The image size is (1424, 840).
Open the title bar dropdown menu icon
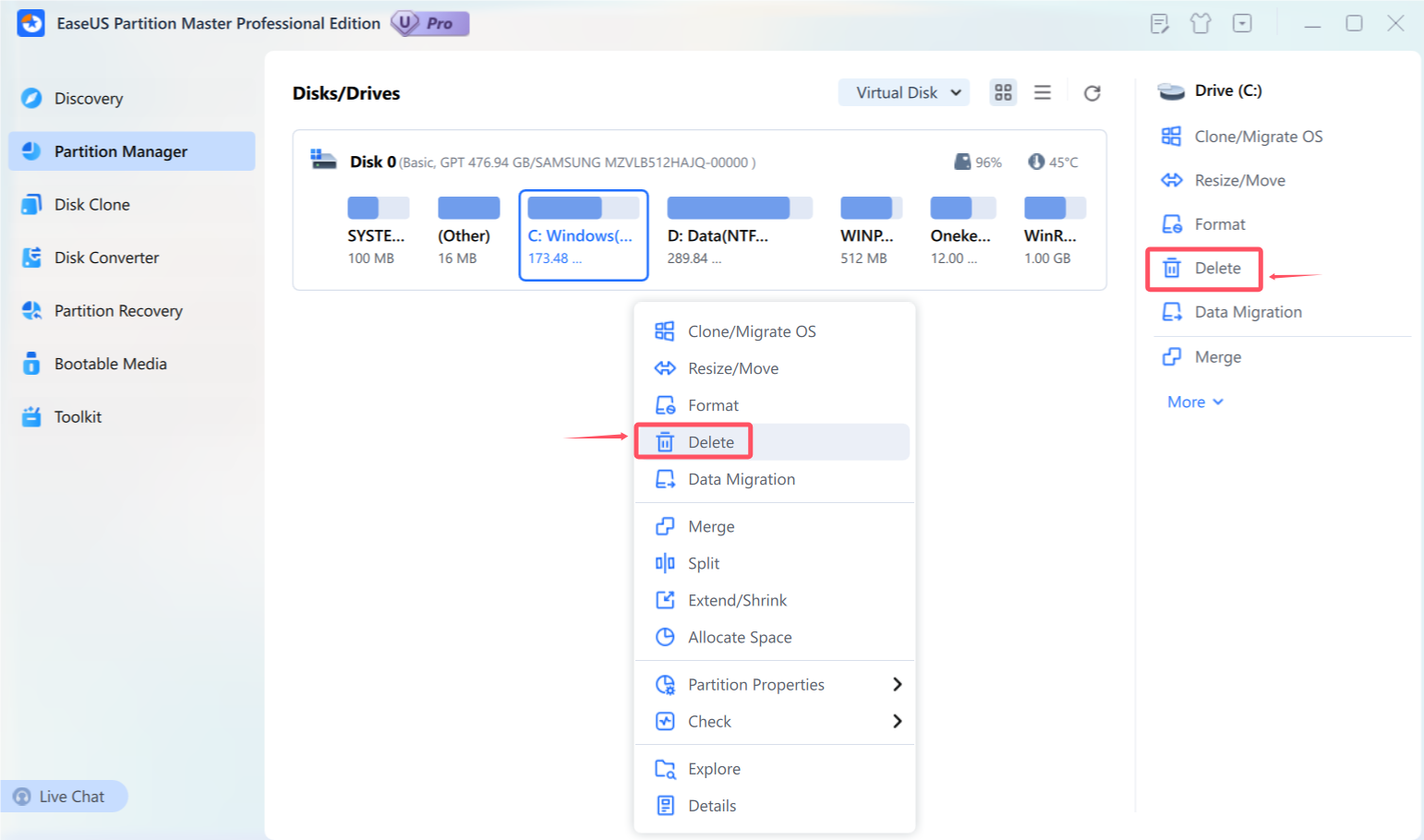tap(1243, 23)
